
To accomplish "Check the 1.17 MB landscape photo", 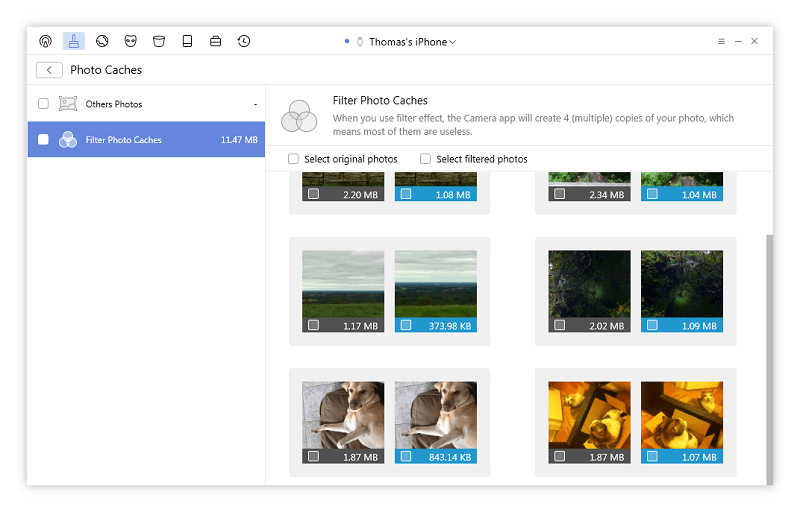I will tap(313, 325).
